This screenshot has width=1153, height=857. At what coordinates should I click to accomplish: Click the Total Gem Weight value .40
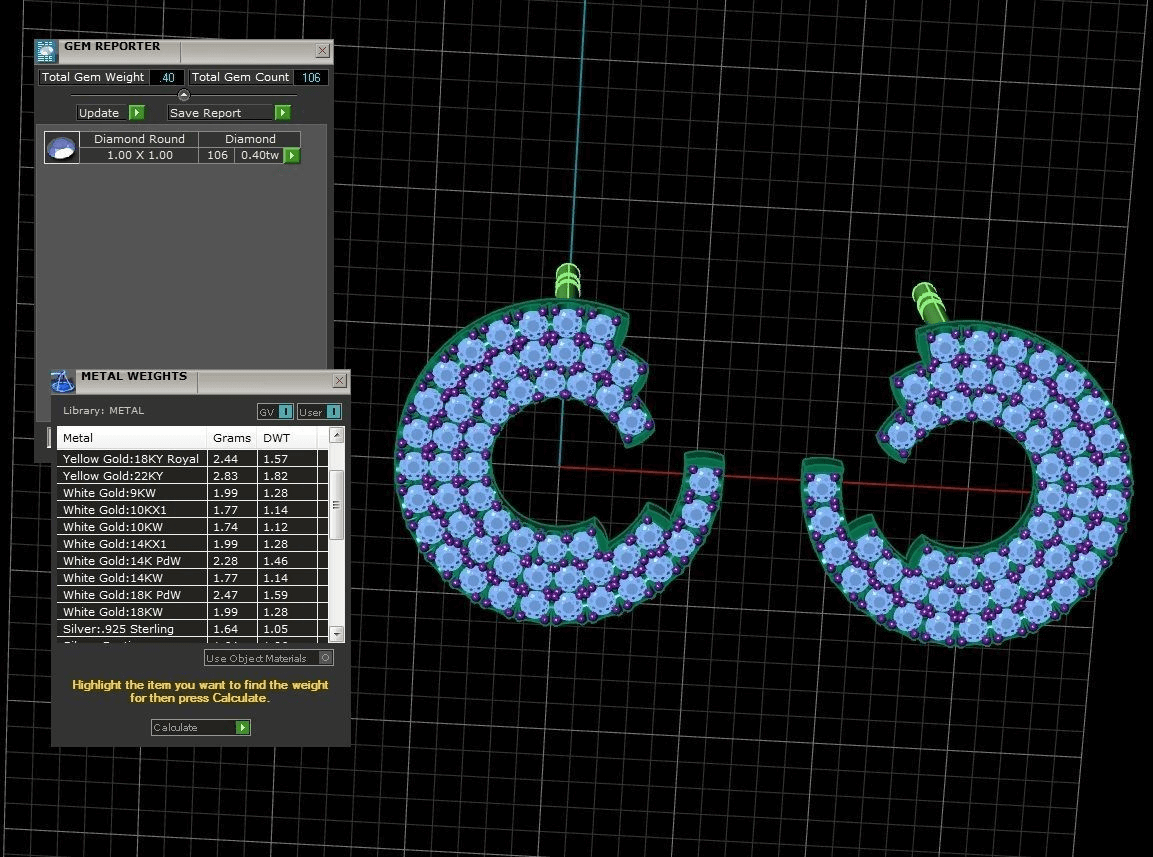(167, 77)
